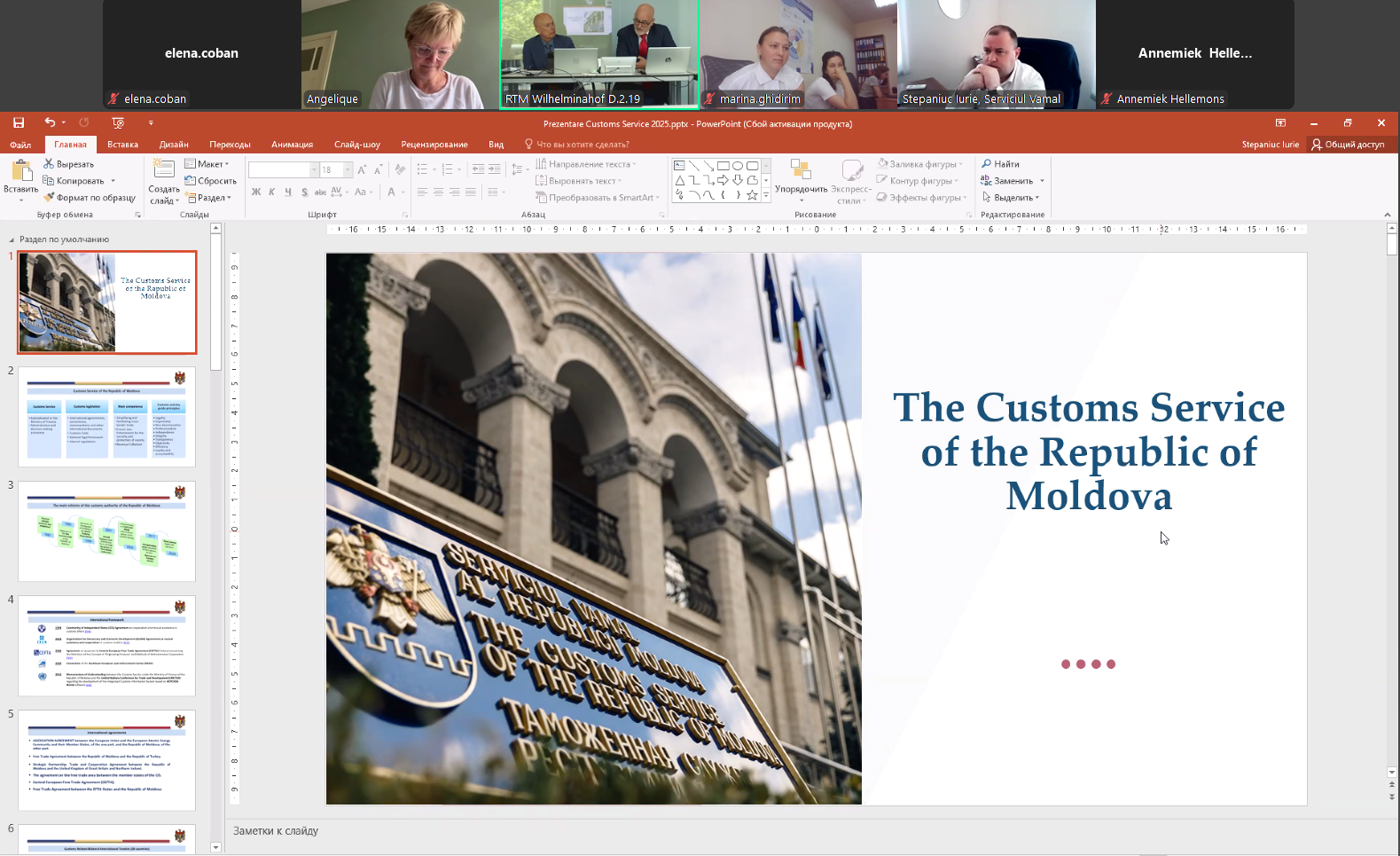Toggle italic with the К button
The image size is (1400, 856).
point(272,192)
